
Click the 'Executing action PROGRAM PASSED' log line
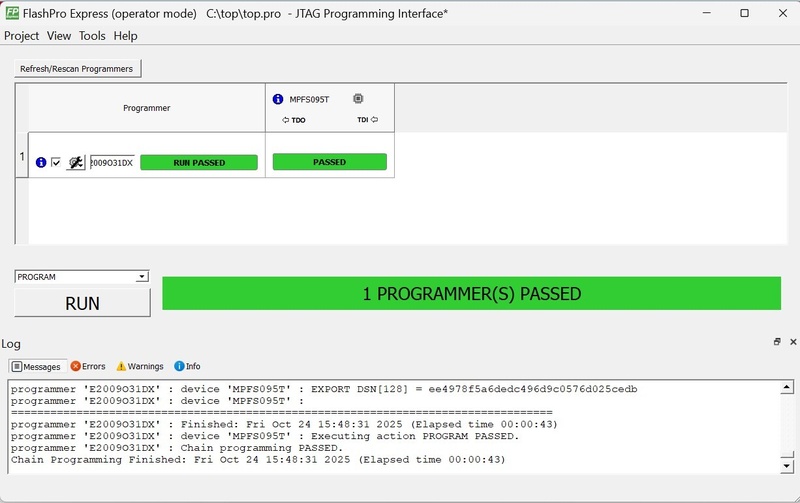coord(265,436)
